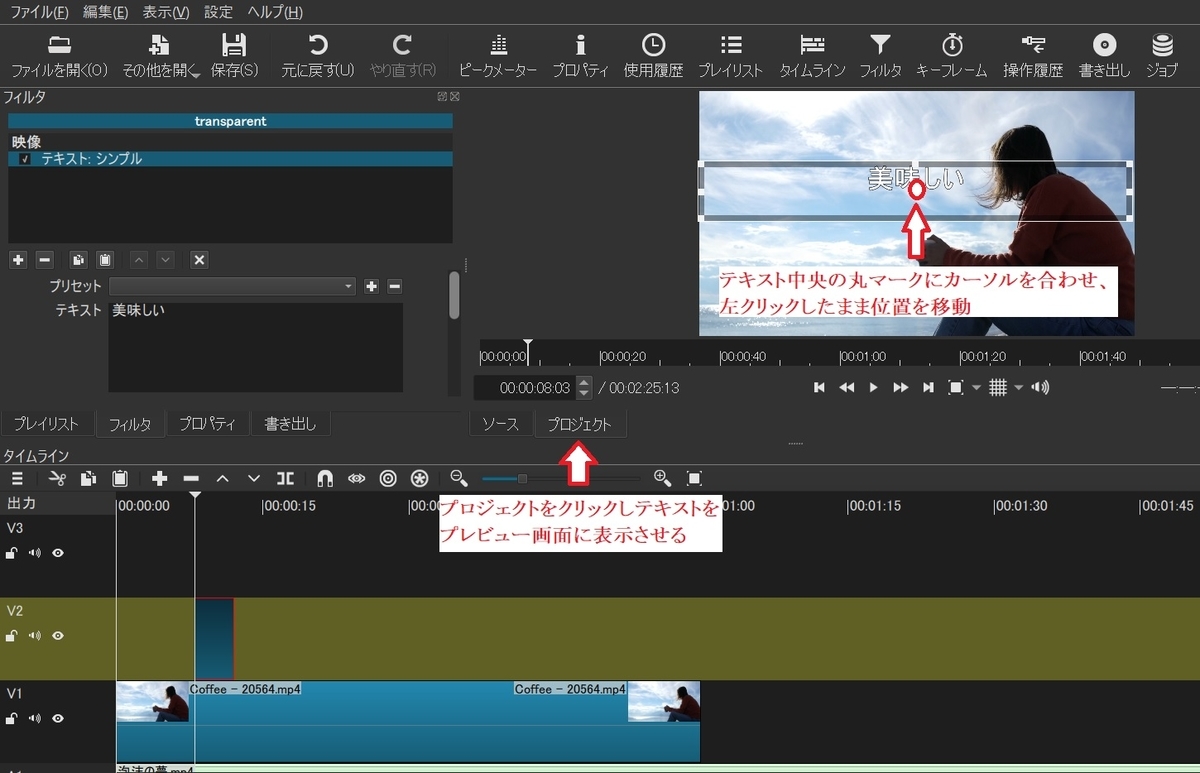
Task: Click player volume speaker icon
Action: [1041, 388]
